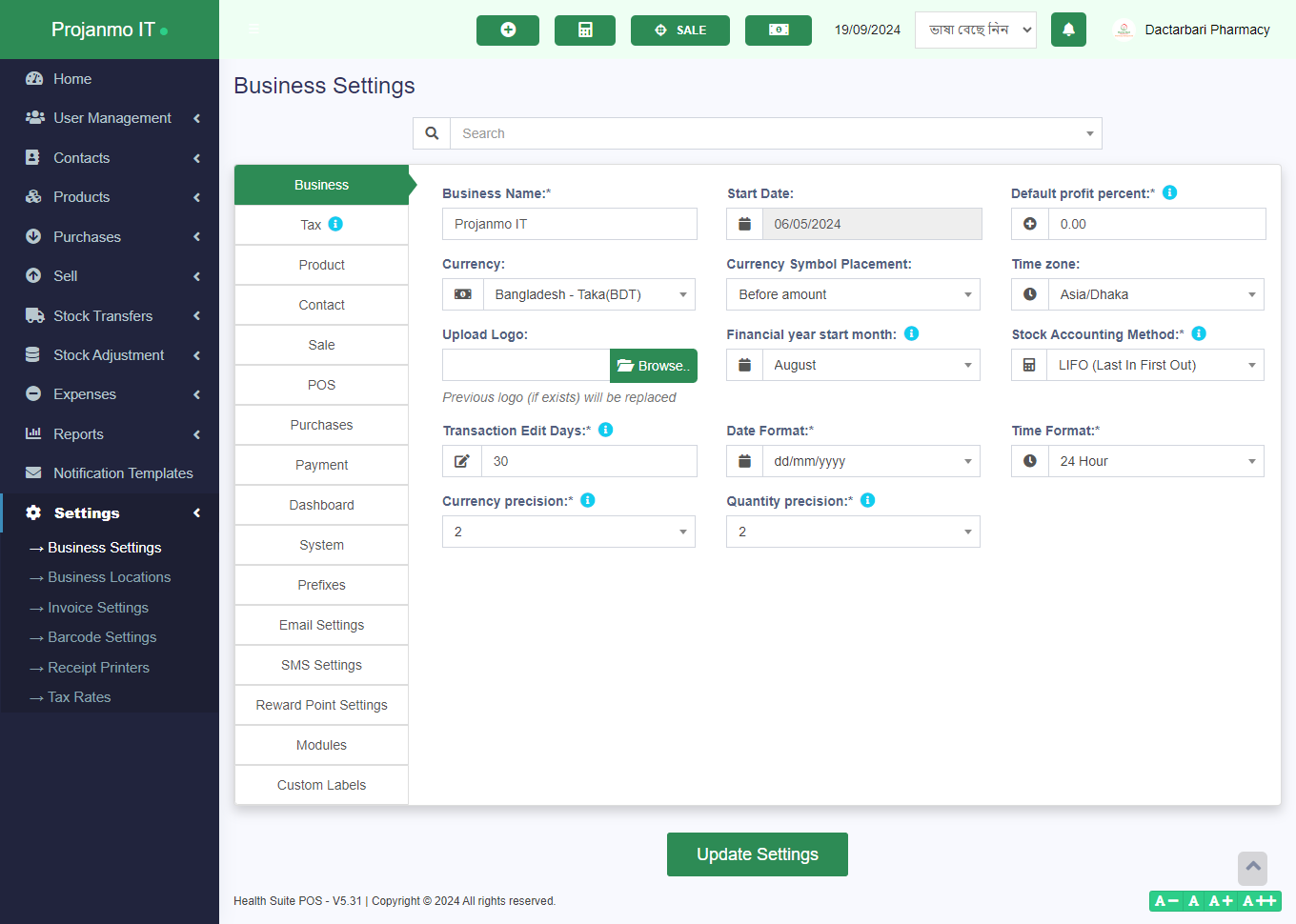Image resolution: width=1296 pixels, height=924 pixels.
Task: Click info icon beside Default profit percent
Action: pos(1169,192)
